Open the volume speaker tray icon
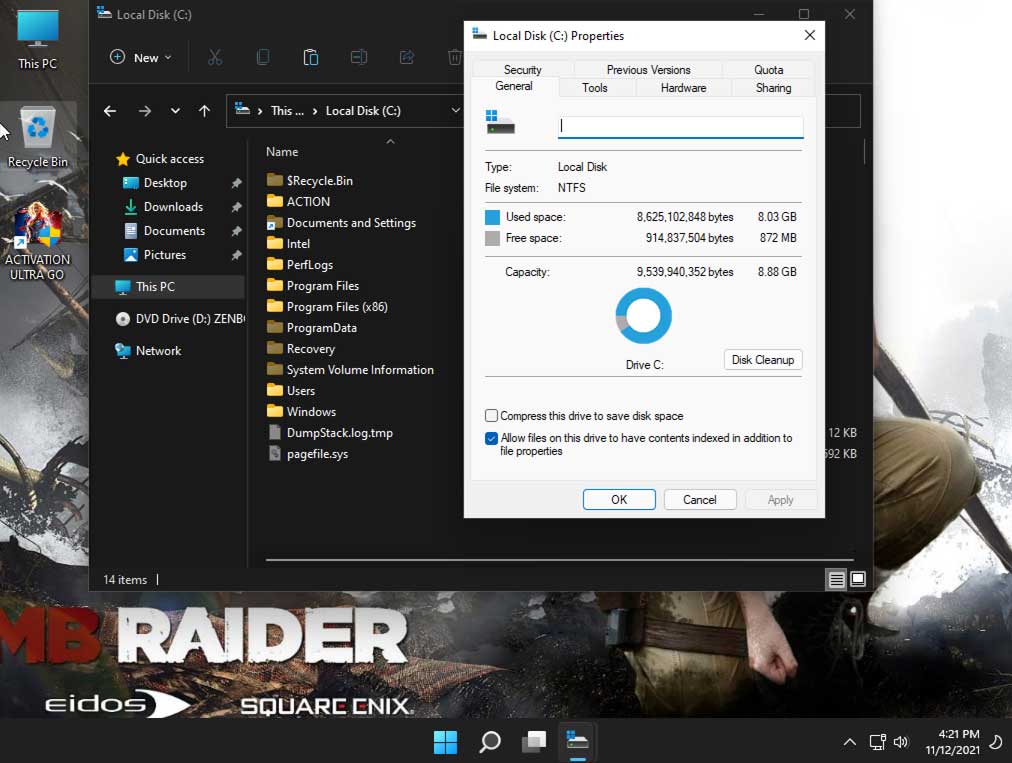The image size is (1012, 763). pyautogui.click(x=901, y=742)
